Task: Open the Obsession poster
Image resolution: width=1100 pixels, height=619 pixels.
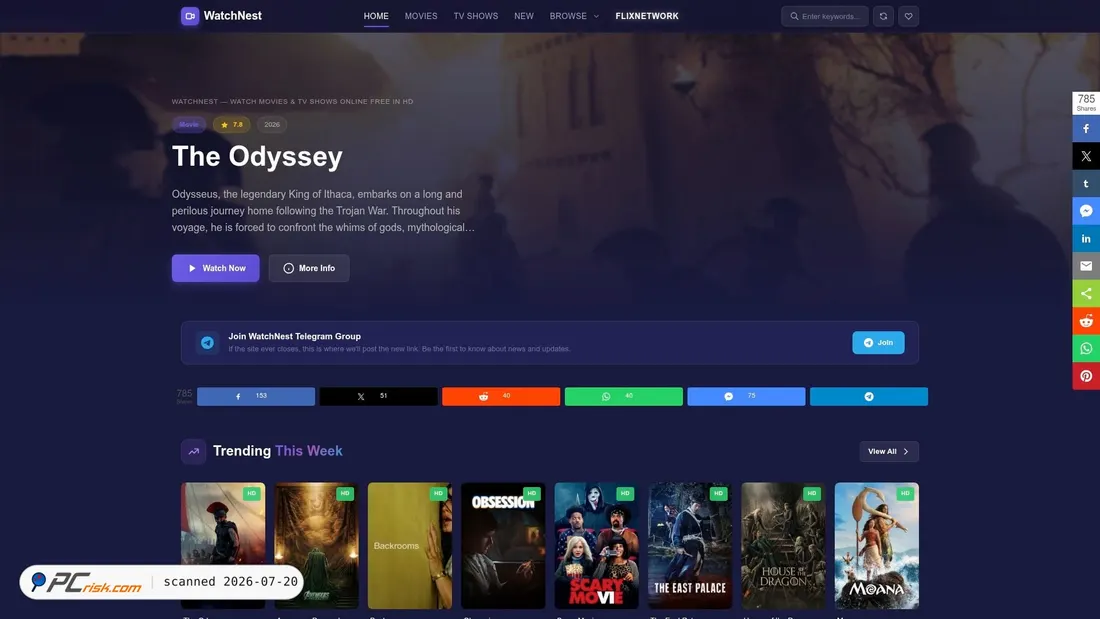Action: click(x=503, y=545)
